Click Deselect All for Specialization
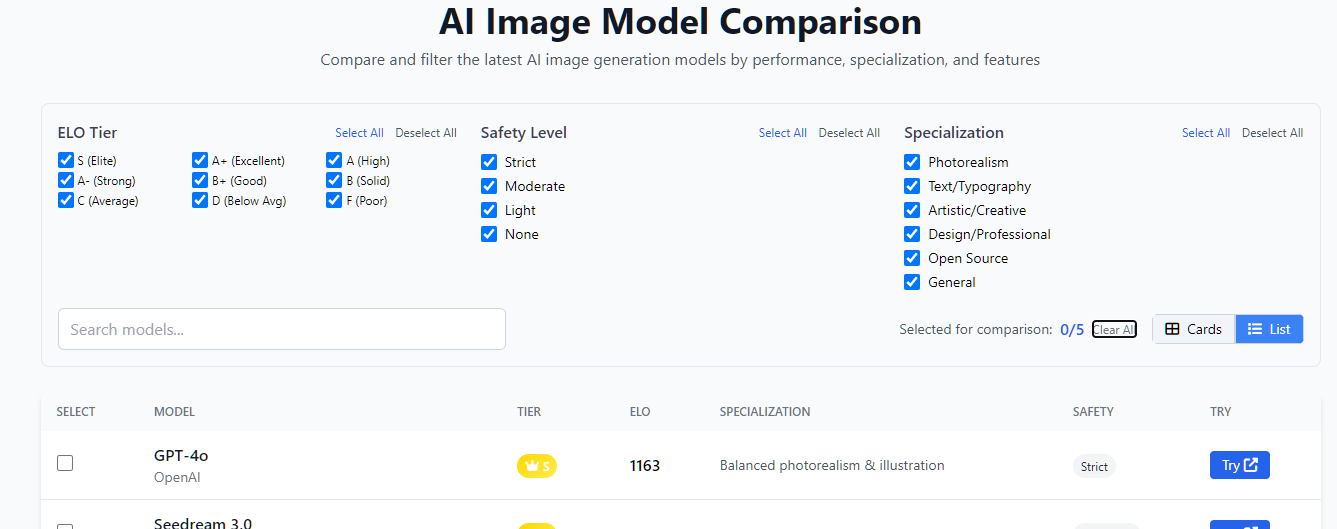Viewport: 1337px width, 529px height. click(1272, 133)
